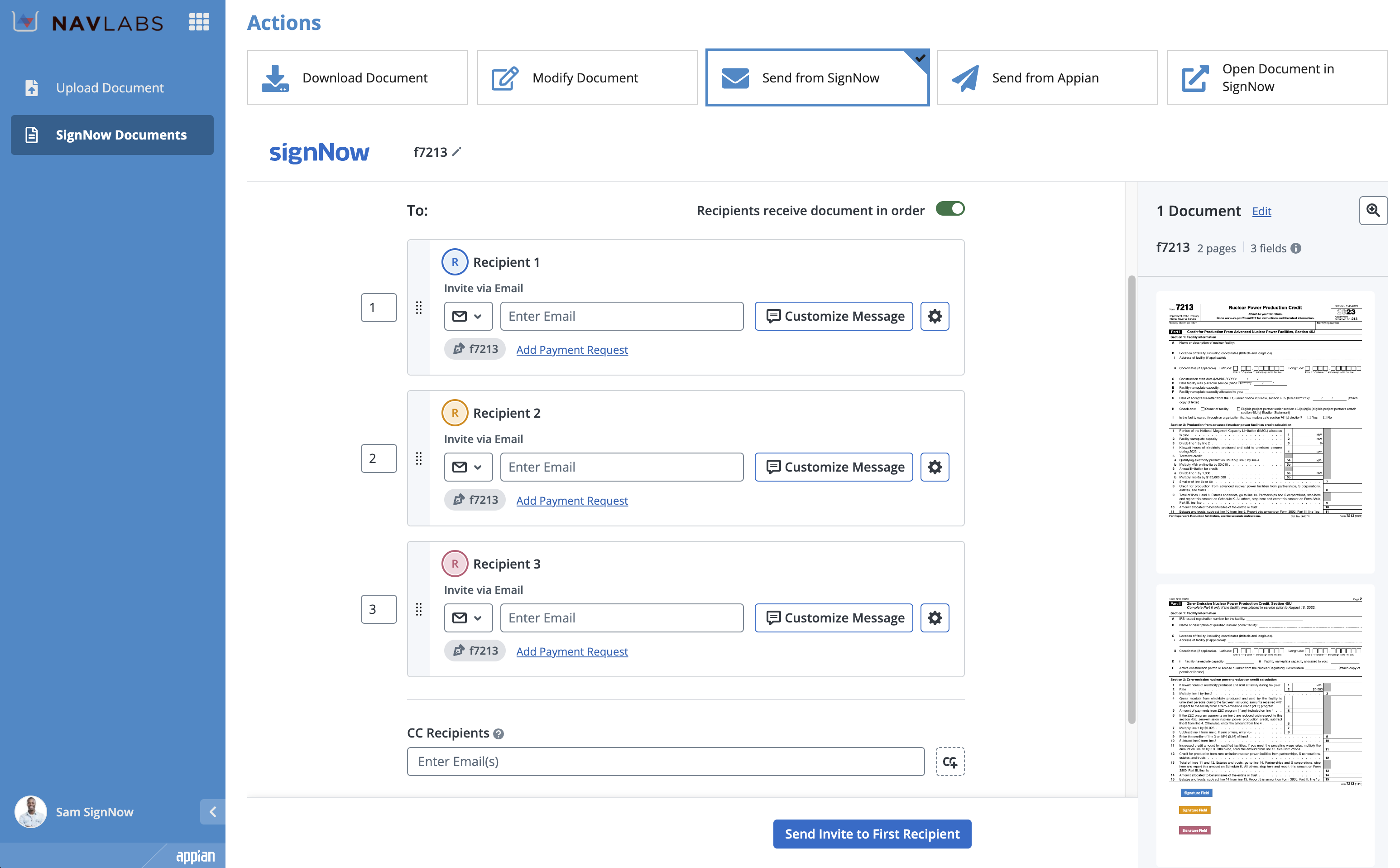The height and width of the screenshot is (868, 1400).
Task: Open the document zoom magnifier icon
Action: click(x=1373, y=211)
